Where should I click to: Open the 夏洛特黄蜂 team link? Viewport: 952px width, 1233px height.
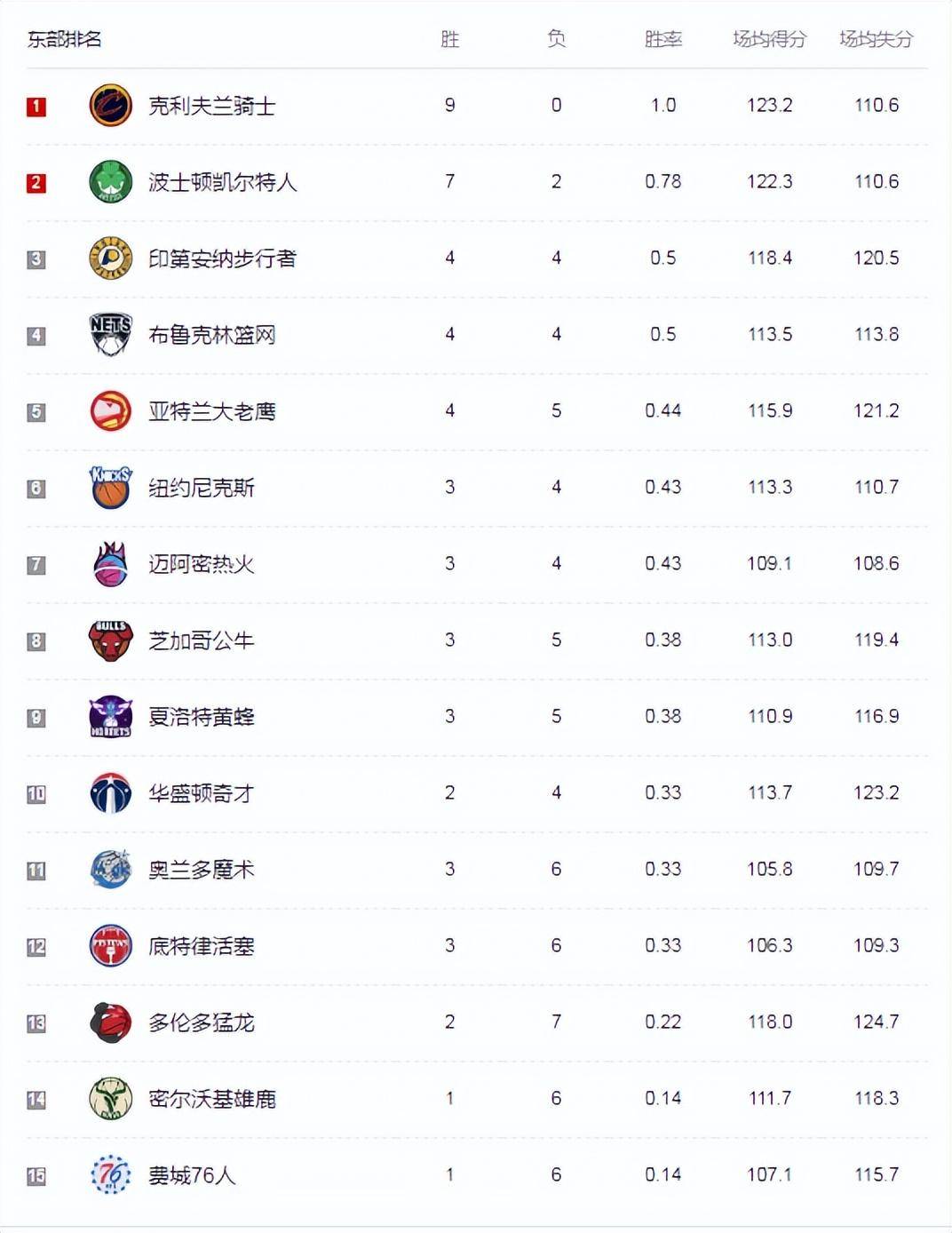[202, 717]
